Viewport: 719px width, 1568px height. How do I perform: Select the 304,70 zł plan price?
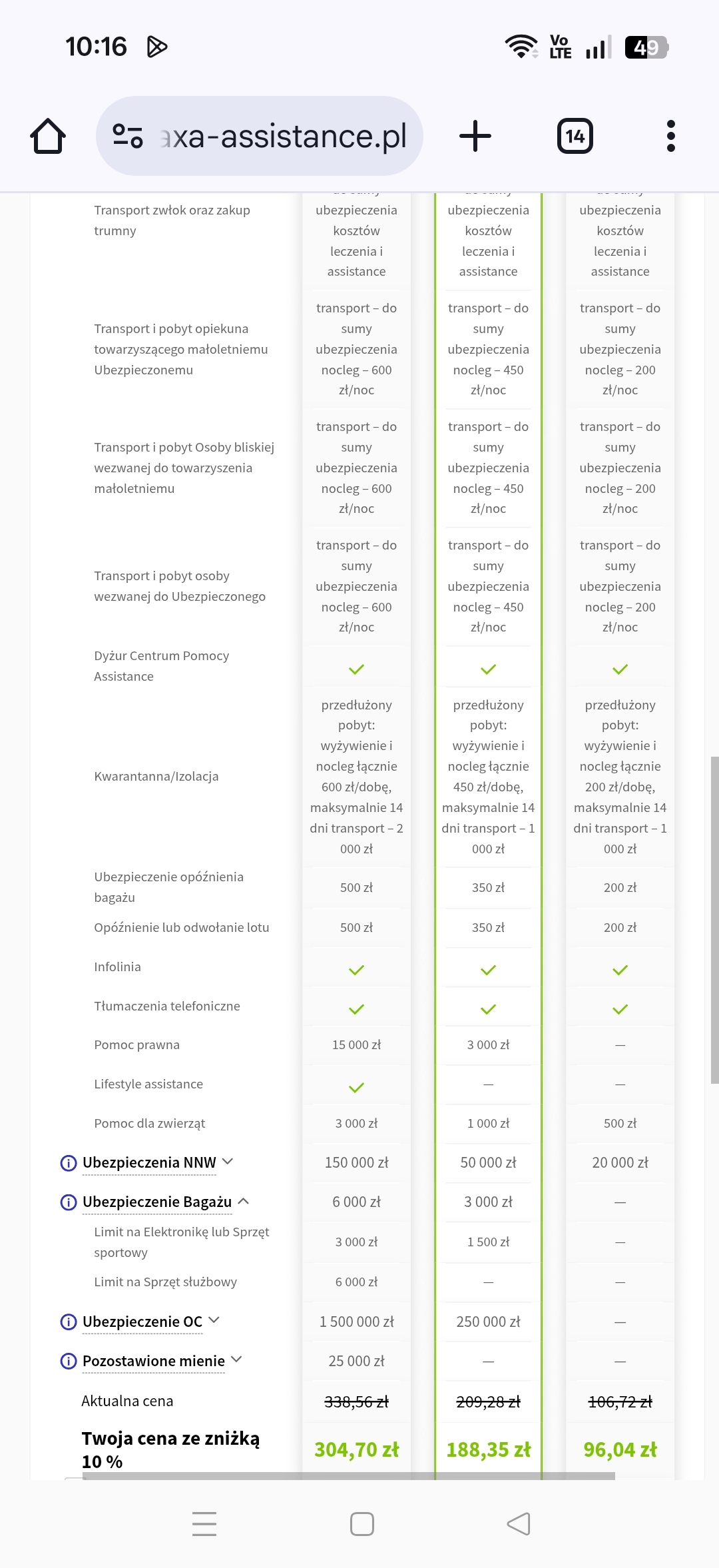tap(356, 1449)
